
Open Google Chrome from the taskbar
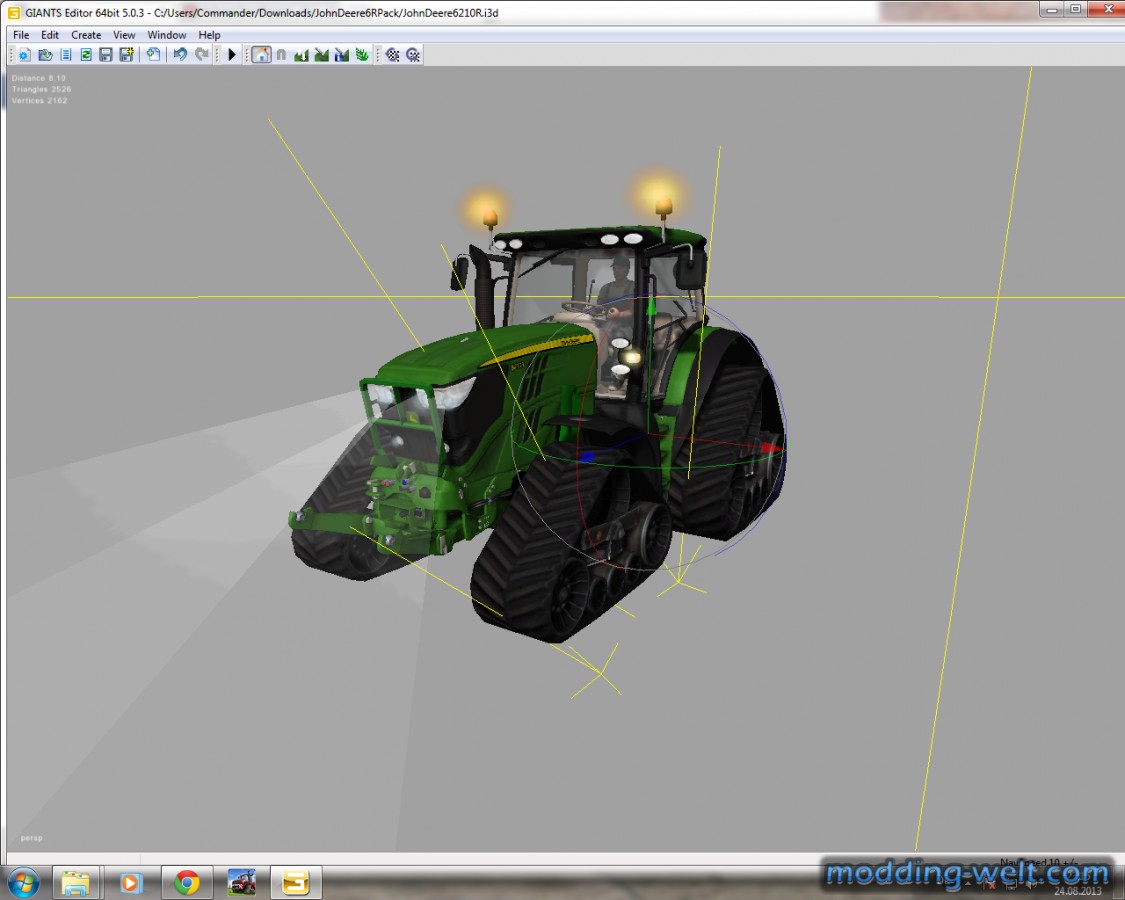[187, 883]
